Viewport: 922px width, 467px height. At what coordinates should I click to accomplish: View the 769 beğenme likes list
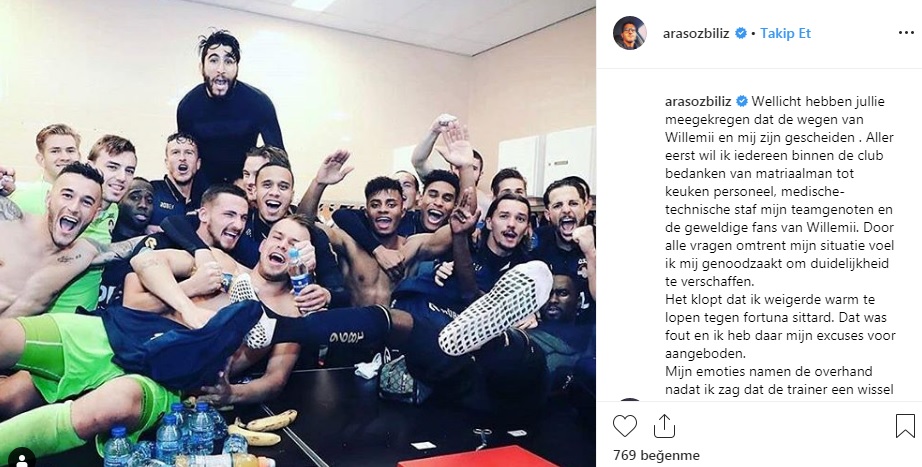pos(656,455)
